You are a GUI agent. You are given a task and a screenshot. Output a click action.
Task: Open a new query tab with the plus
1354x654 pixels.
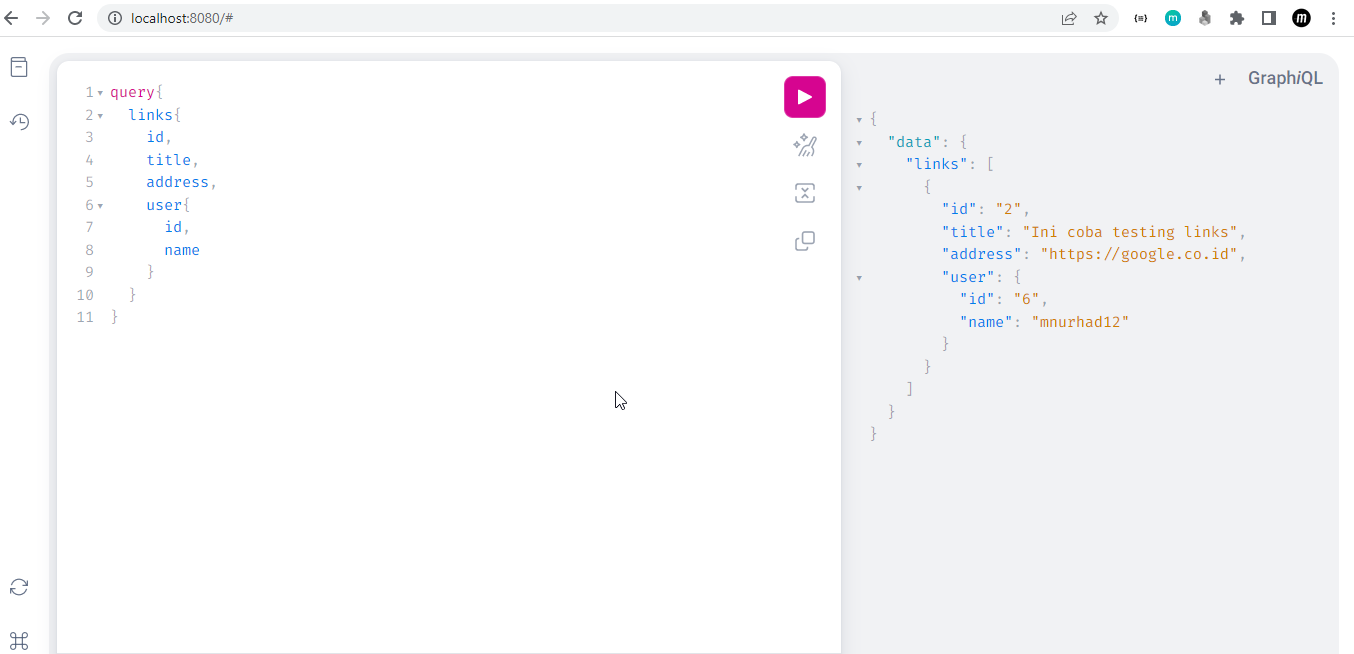[x=1220, y=79]
